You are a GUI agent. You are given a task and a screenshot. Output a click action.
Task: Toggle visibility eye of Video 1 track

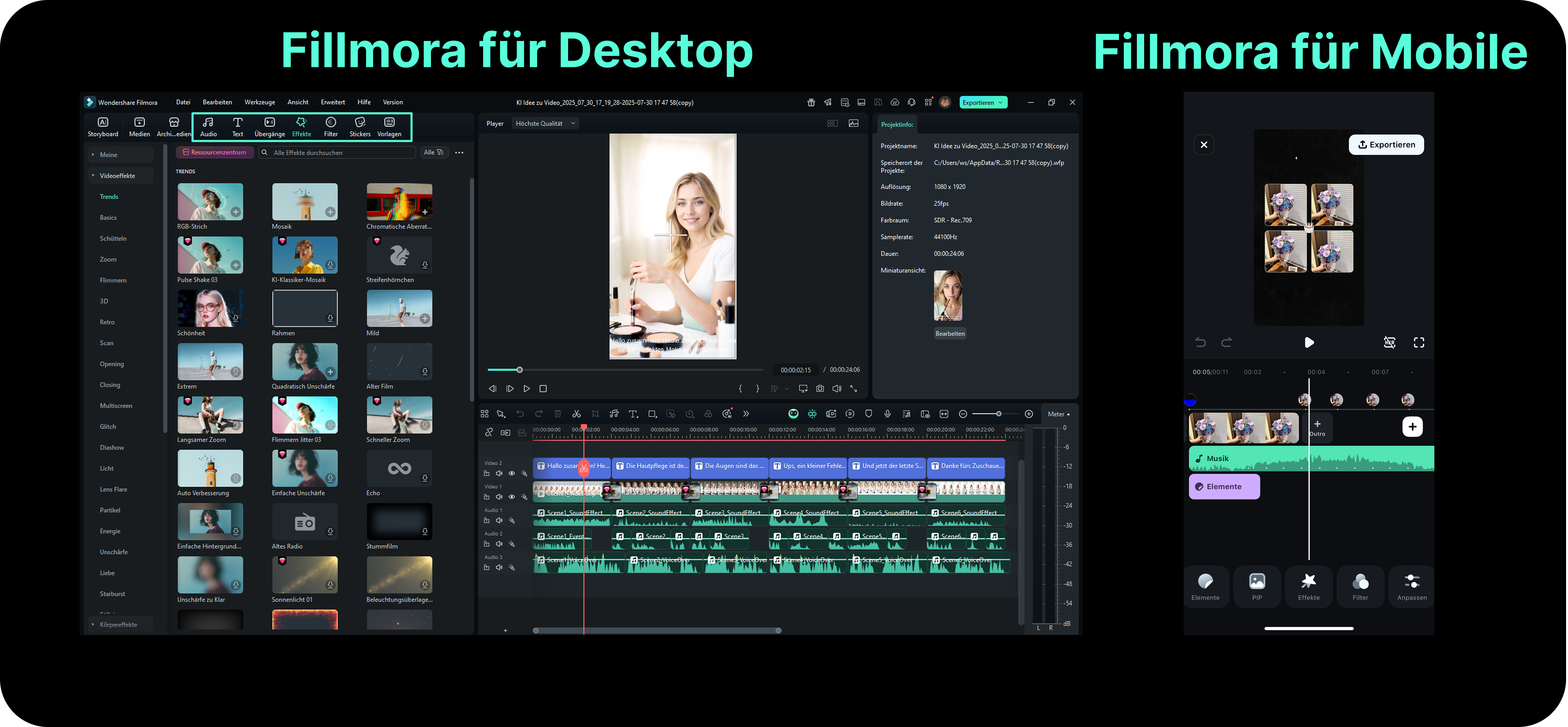click(511, 497)
